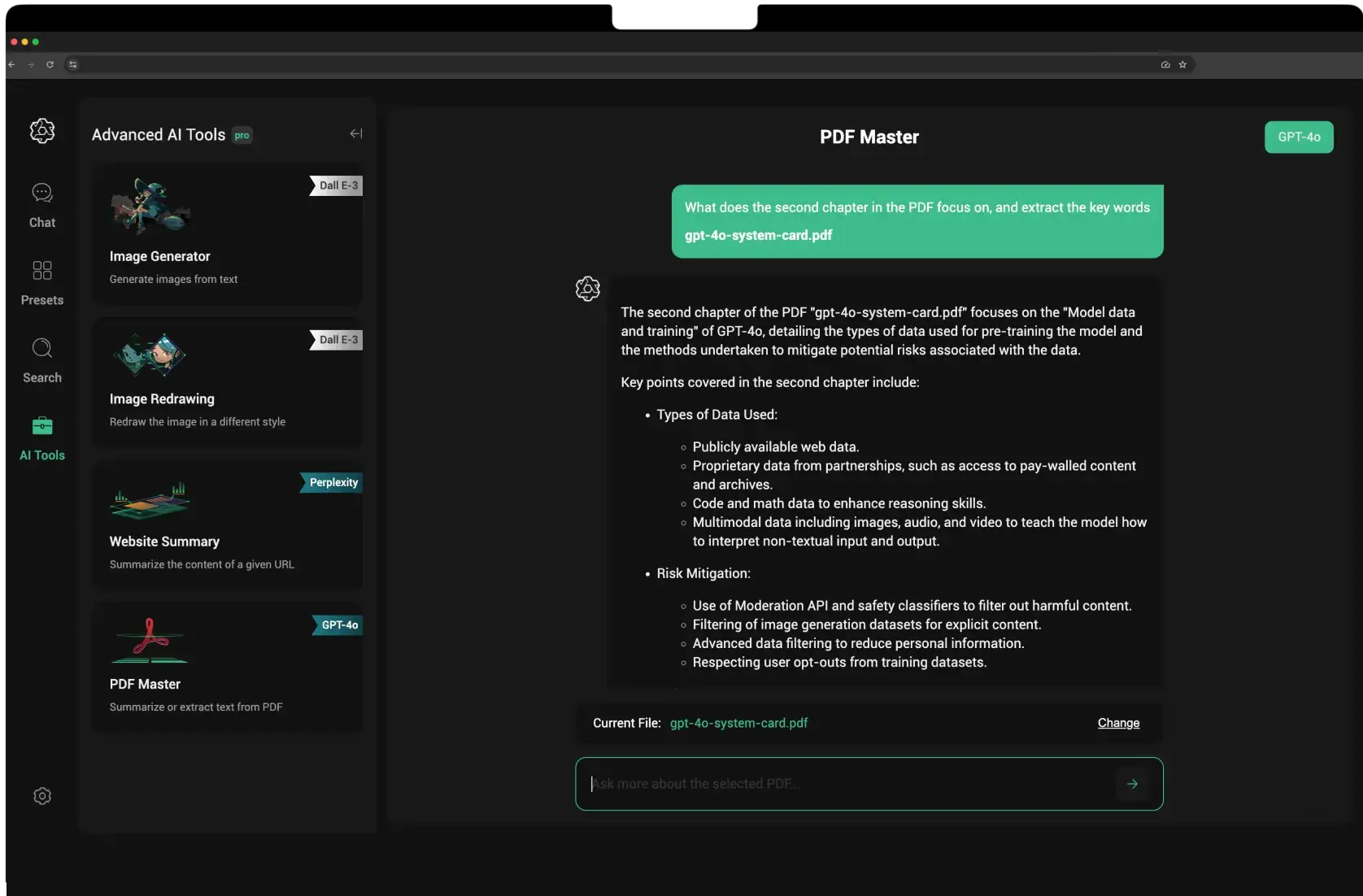Click the 'Types of Data Used:' bullet
This screenshot has width=1363, height=896.
click(716, 415)
